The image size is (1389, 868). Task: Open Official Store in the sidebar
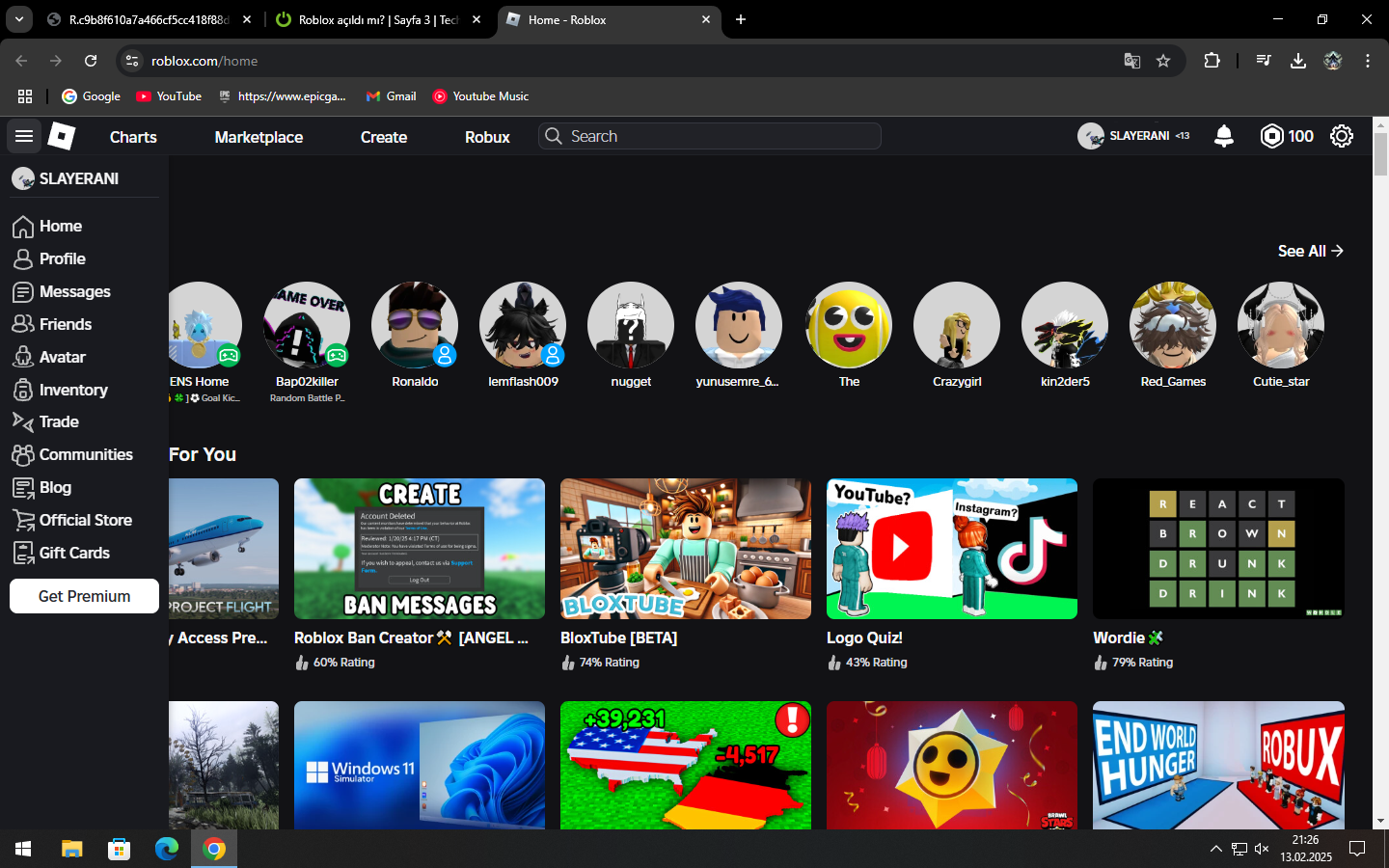point(84,520)
